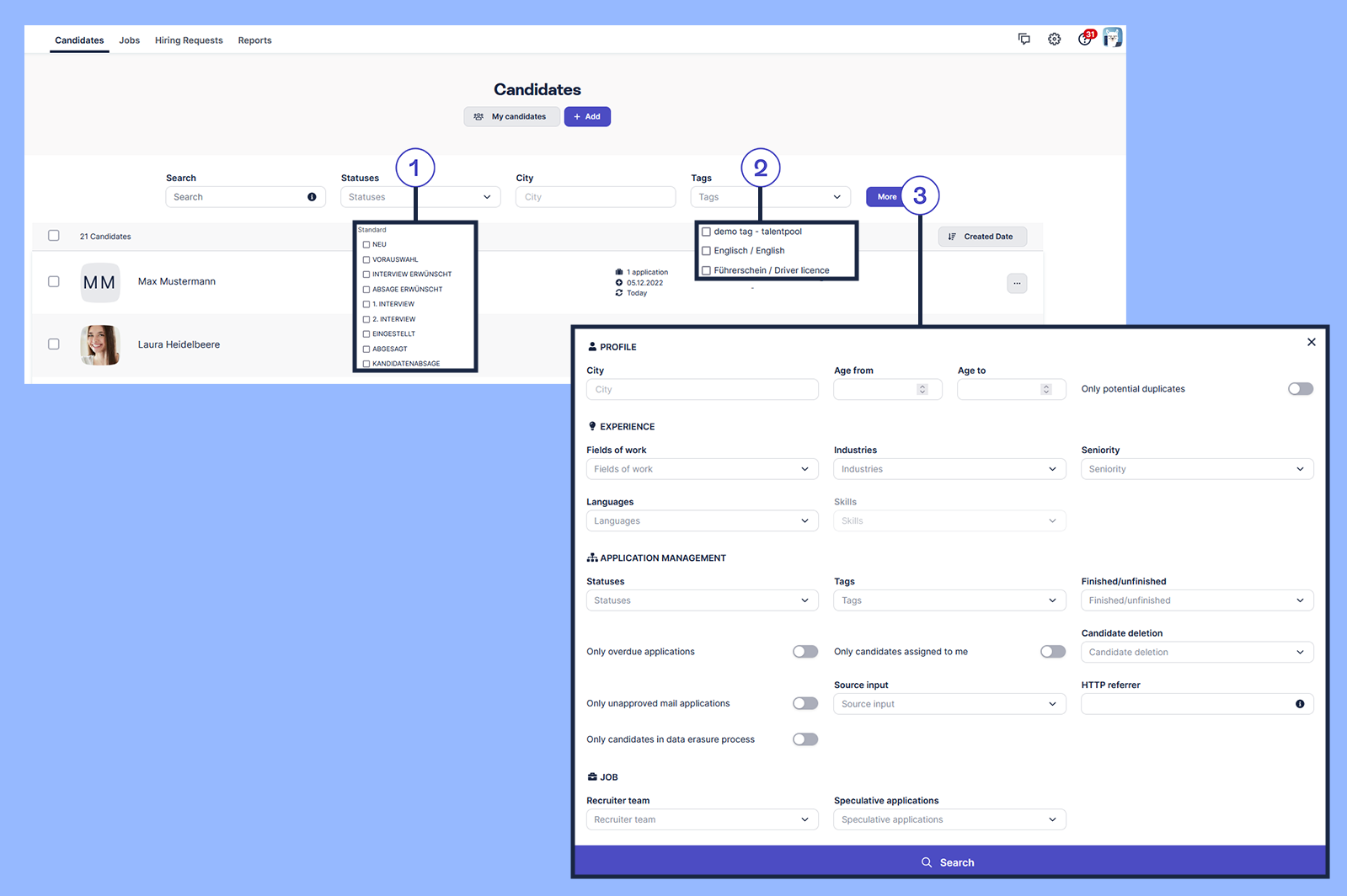
Task: Click the HTTP referrer info icon
Action: [1300, 704]
